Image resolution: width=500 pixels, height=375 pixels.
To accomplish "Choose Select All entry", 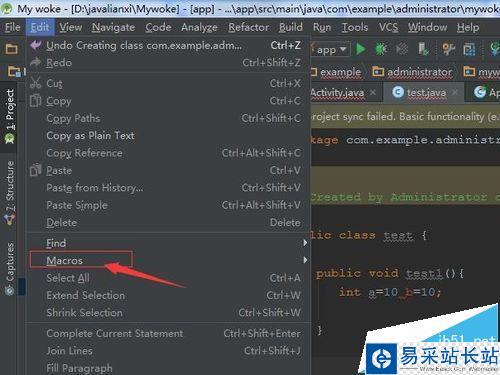I will tap(168, 278).
